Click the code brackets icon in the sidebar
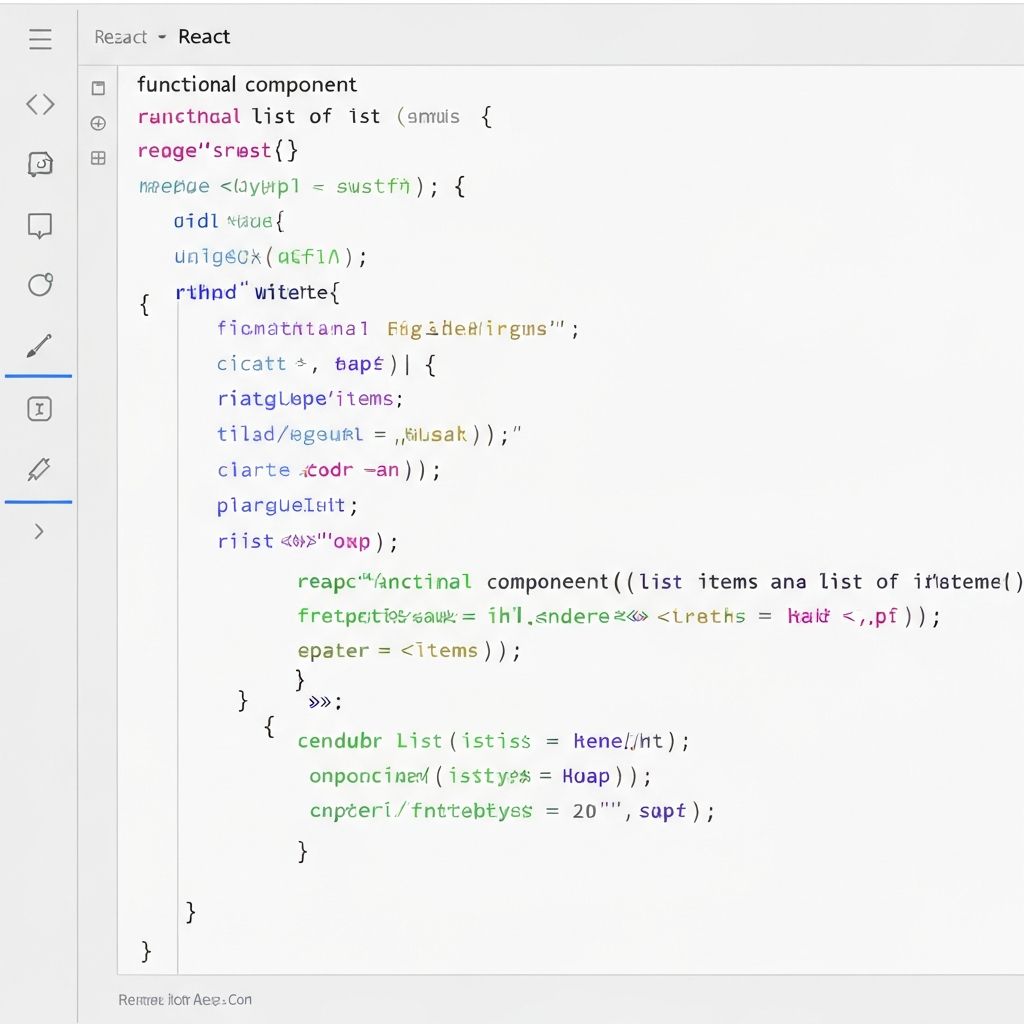1024x1024 pixels. click(x=40, y=103)
